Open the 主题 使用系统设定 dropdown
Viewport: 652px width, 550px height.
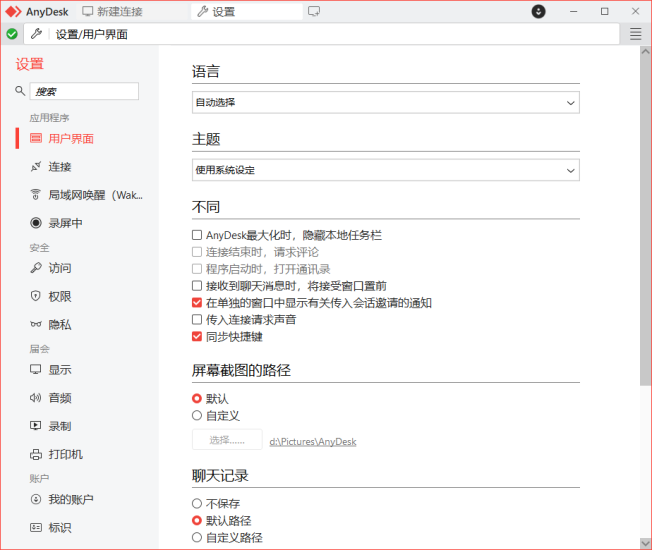pos(385,170)
